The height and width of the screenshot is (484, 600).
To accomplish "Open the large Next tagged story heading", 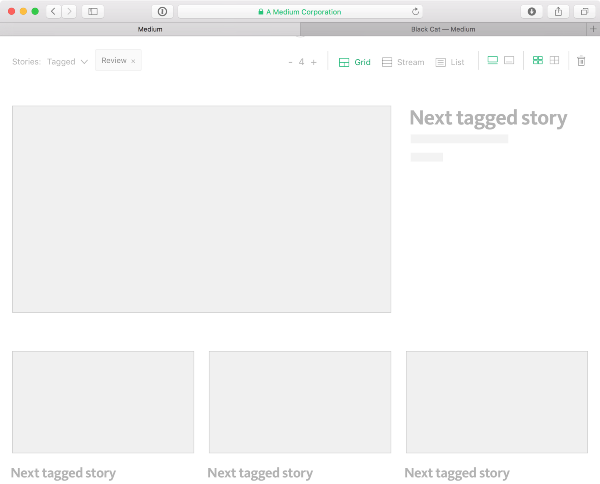I will coord(488,118).
